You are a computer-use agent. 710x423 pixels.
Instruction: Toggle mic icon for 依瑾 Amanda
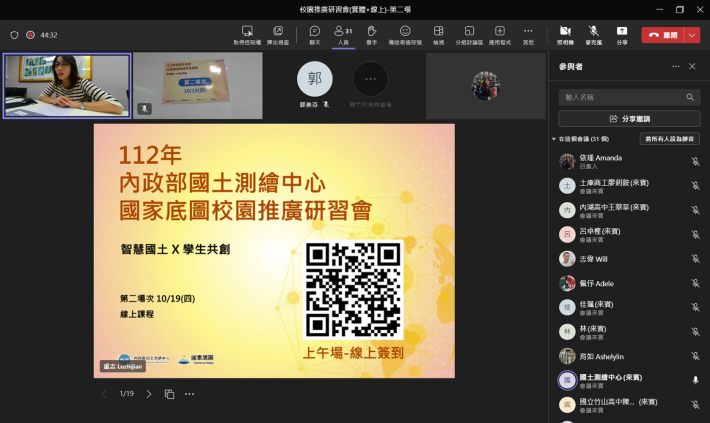point(695,161)
